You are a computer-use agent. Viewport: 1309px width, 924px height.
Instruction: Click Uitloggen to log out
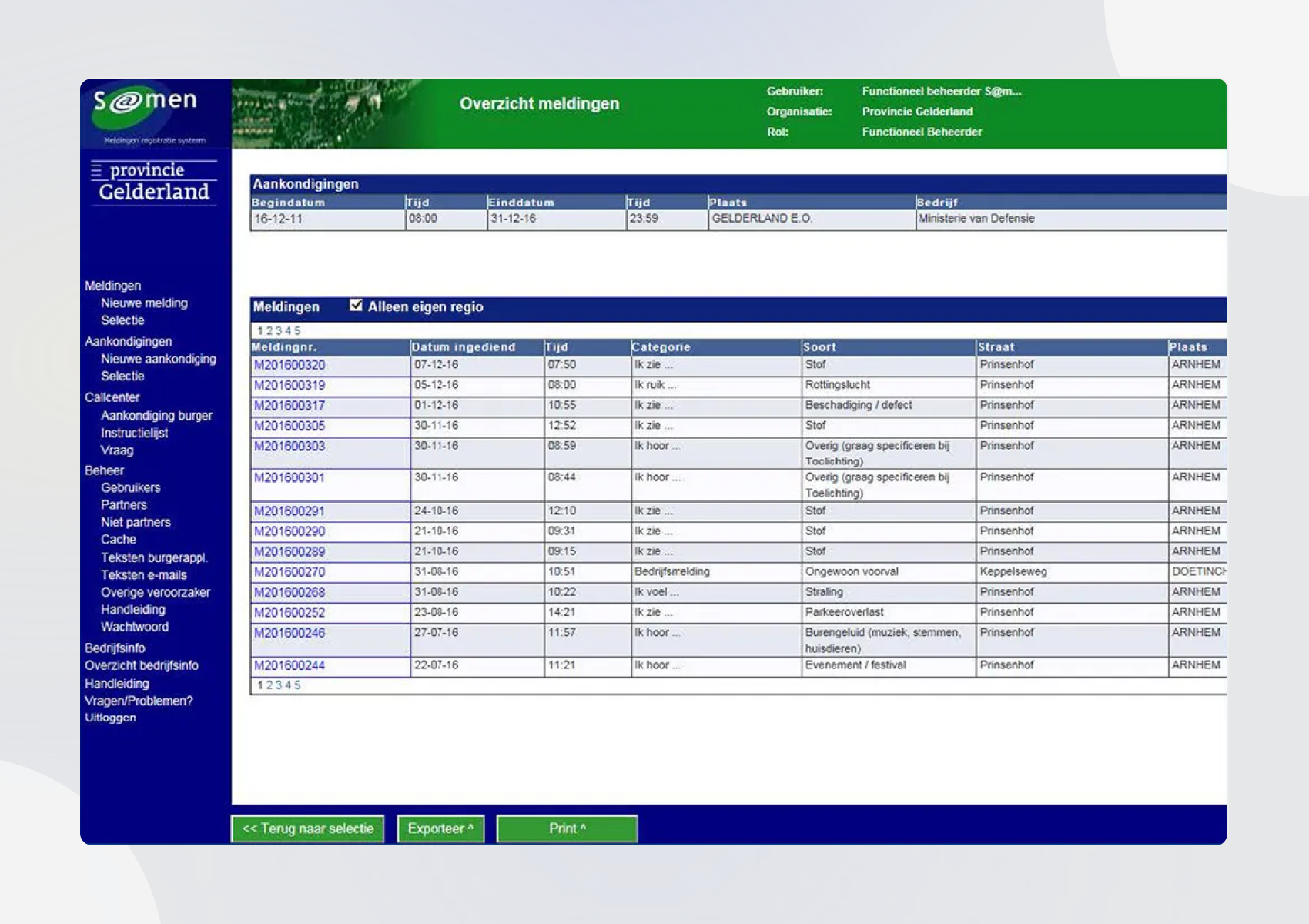coord(110,718)
